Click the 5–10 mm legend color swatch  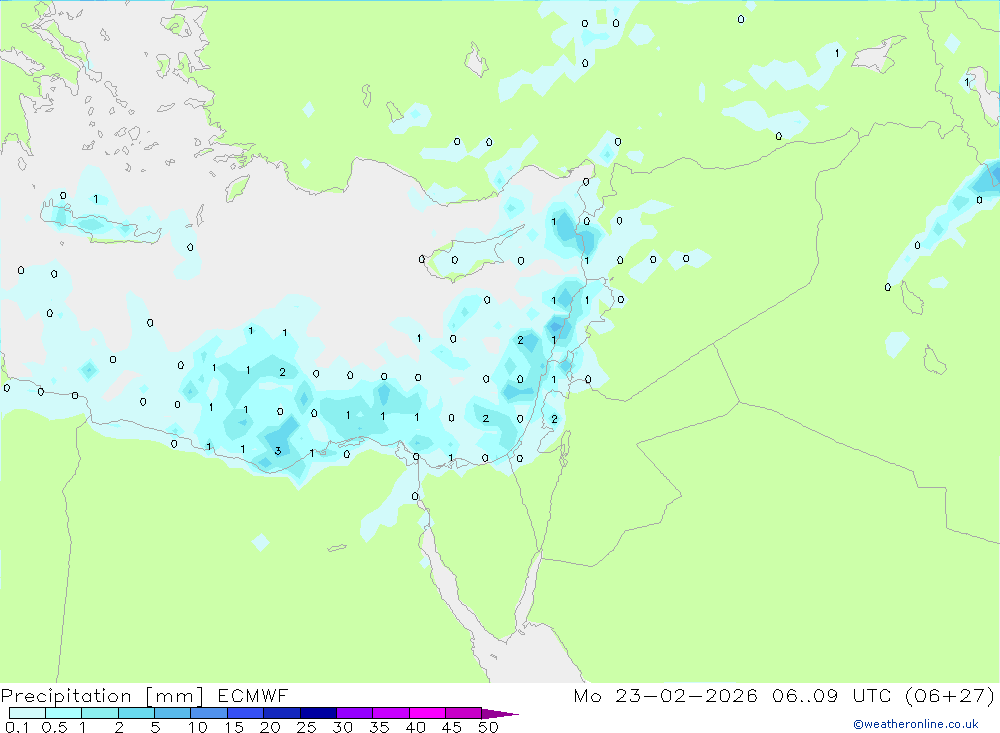pos(173,713)
